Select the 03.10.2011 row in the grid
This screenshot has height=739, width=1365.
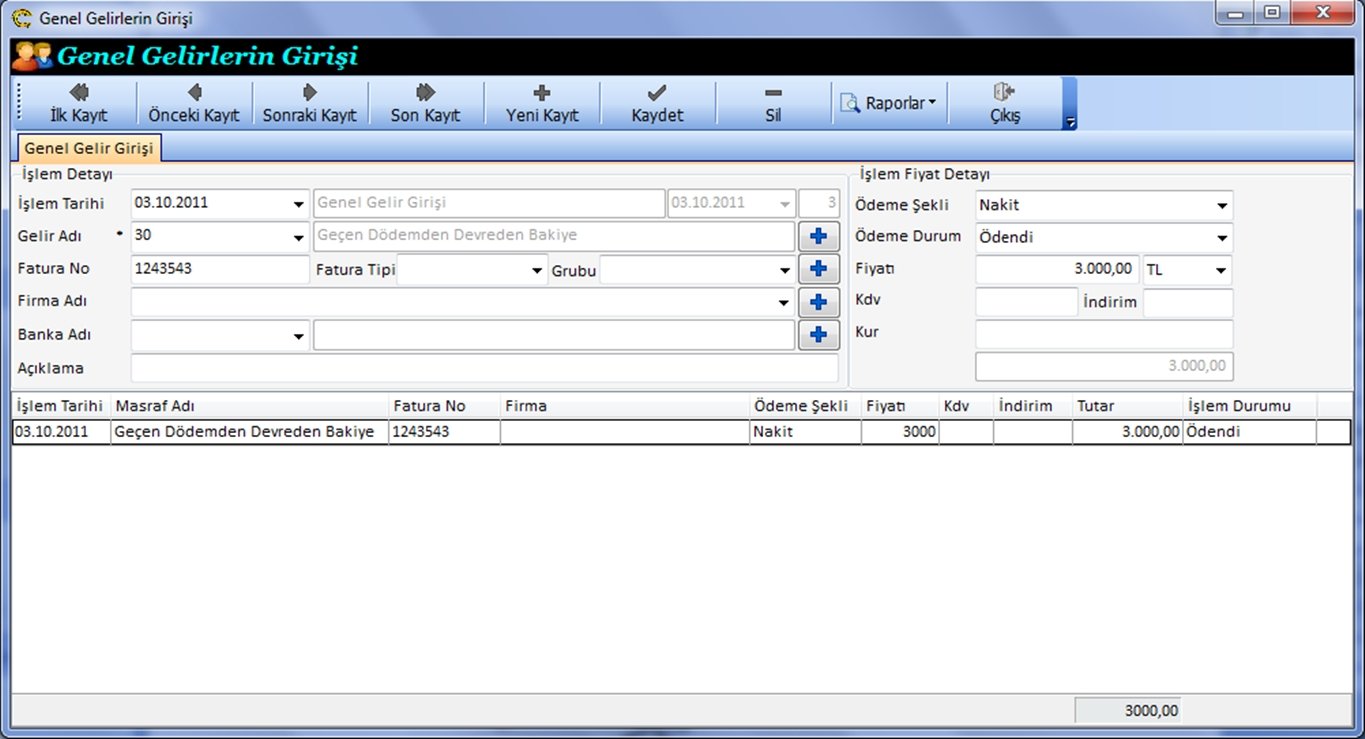(x=60, y=432)
